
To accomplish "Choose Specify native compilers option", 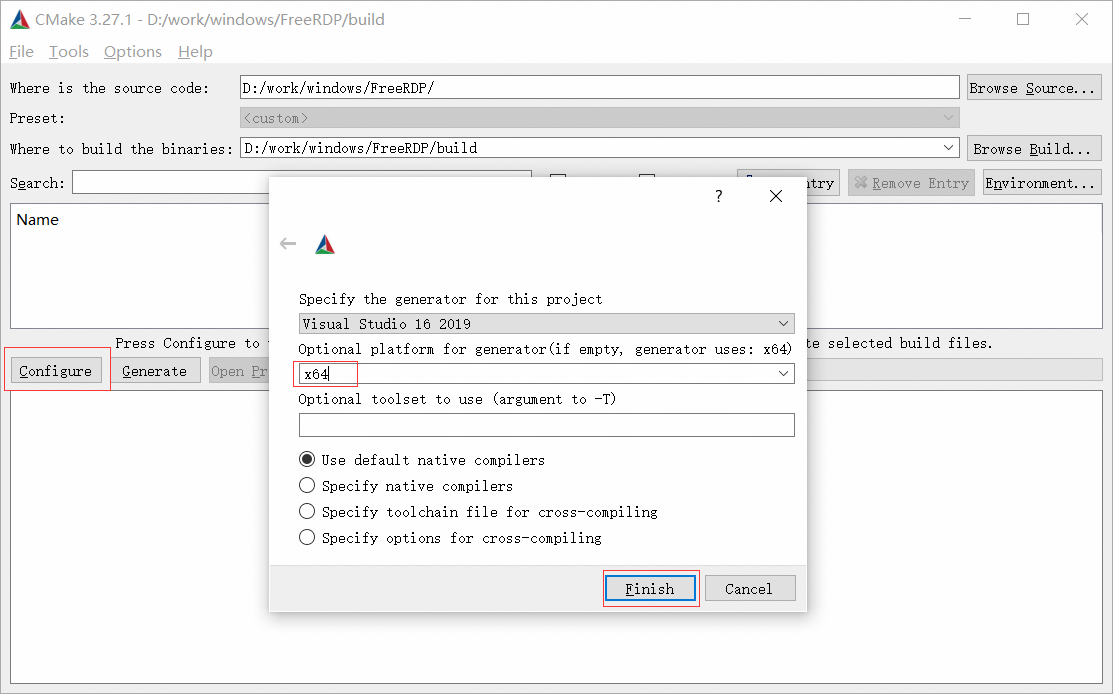I will (x=307, y=485).
